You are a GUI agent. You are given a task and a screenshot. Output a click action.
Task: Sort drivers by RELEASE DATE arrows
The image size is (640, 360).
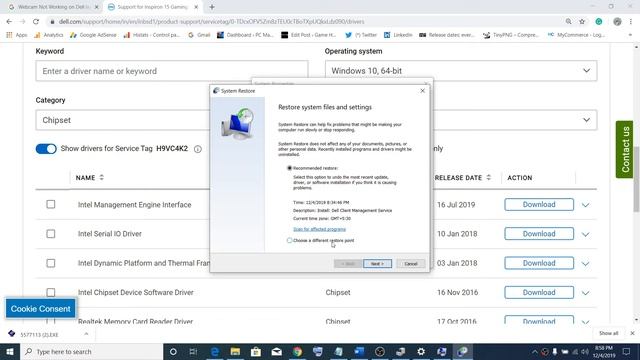pos(489,178)
